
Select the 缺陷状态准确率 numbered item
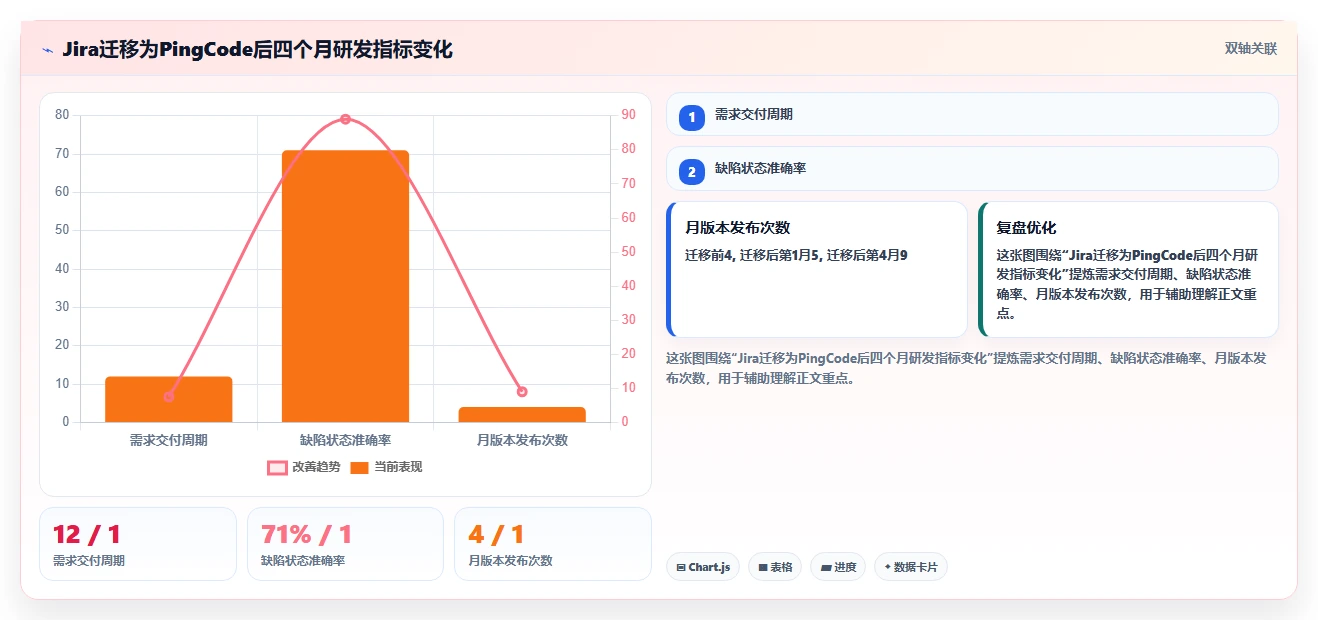(x=972, y=168)
